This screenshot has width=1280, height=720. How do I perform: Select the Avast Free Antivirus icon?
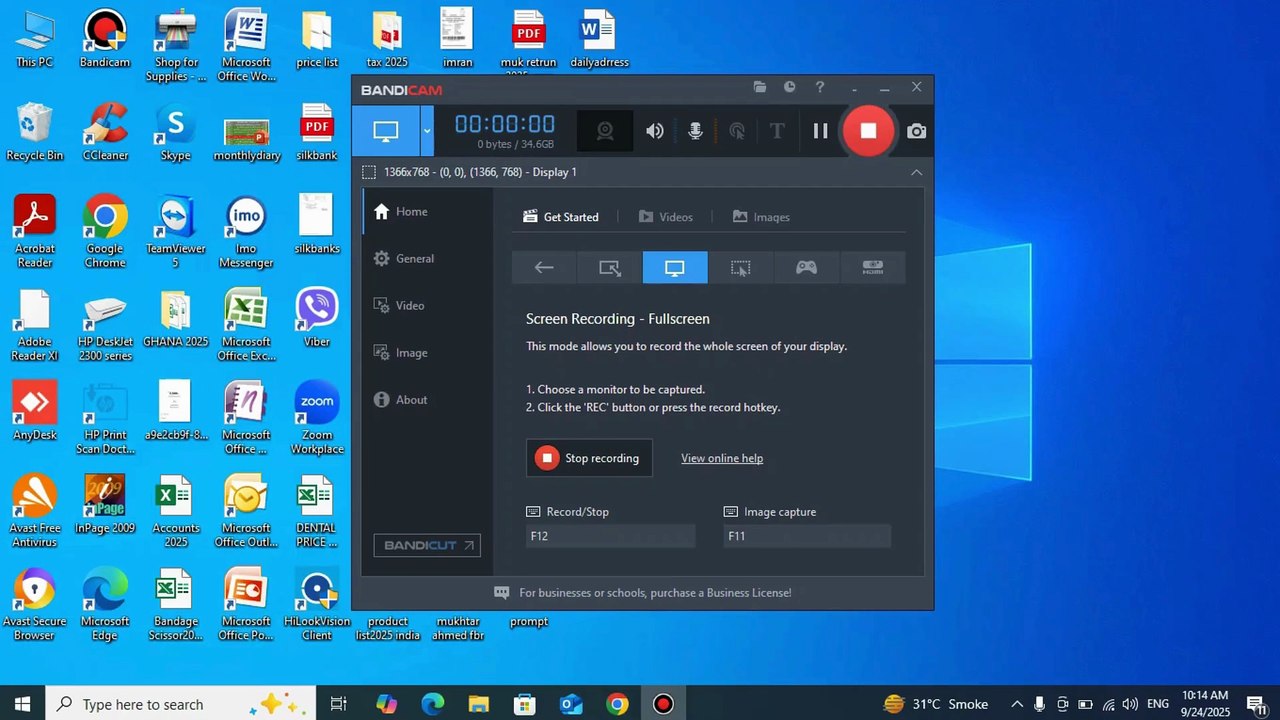point(34,511)
